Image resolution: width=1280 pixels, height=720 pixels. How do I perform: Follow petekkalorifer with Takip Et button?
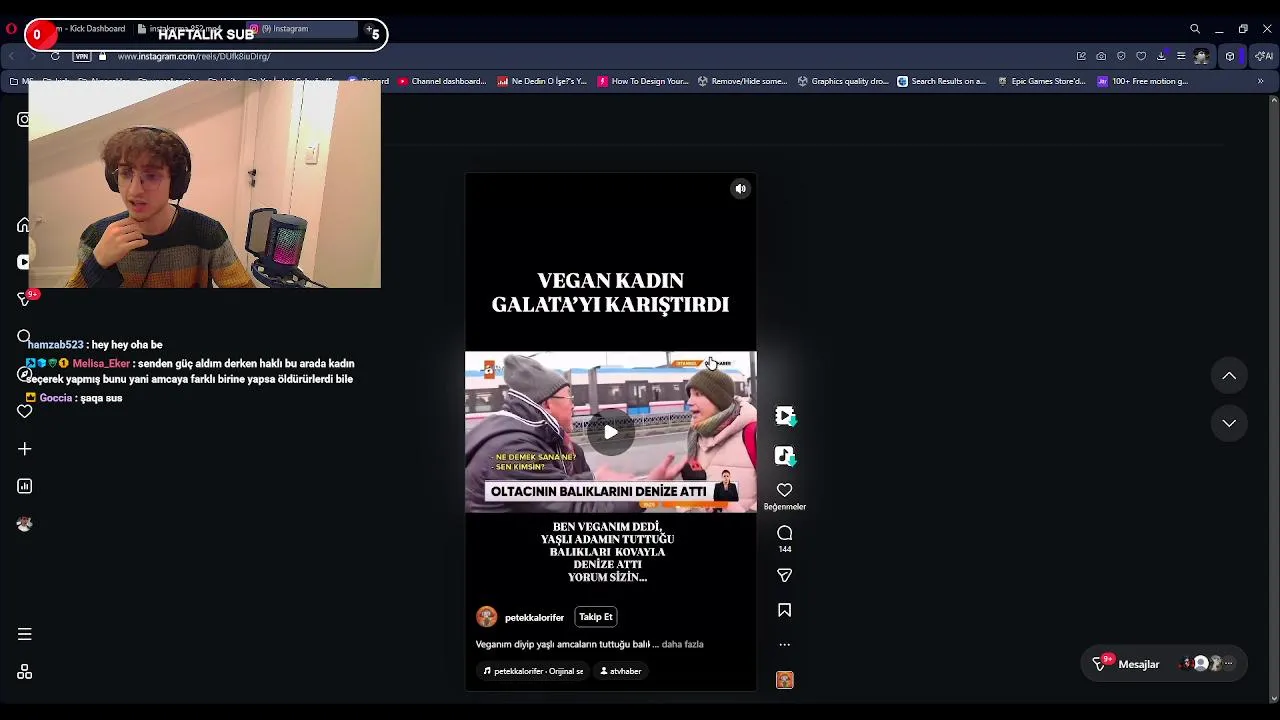(596, 617)
